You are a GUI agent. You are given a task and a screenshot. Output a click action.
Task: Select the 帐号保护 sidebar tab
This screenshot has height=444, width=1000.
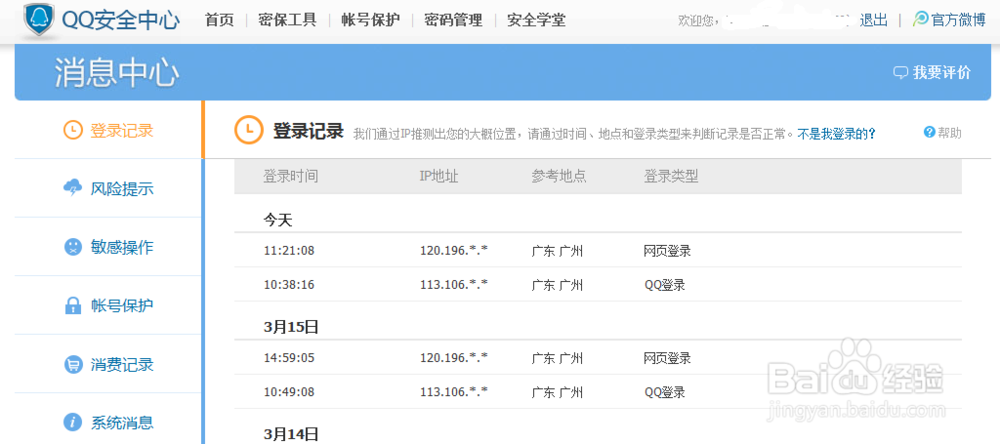pyautogui.click(x=108, y=306)
